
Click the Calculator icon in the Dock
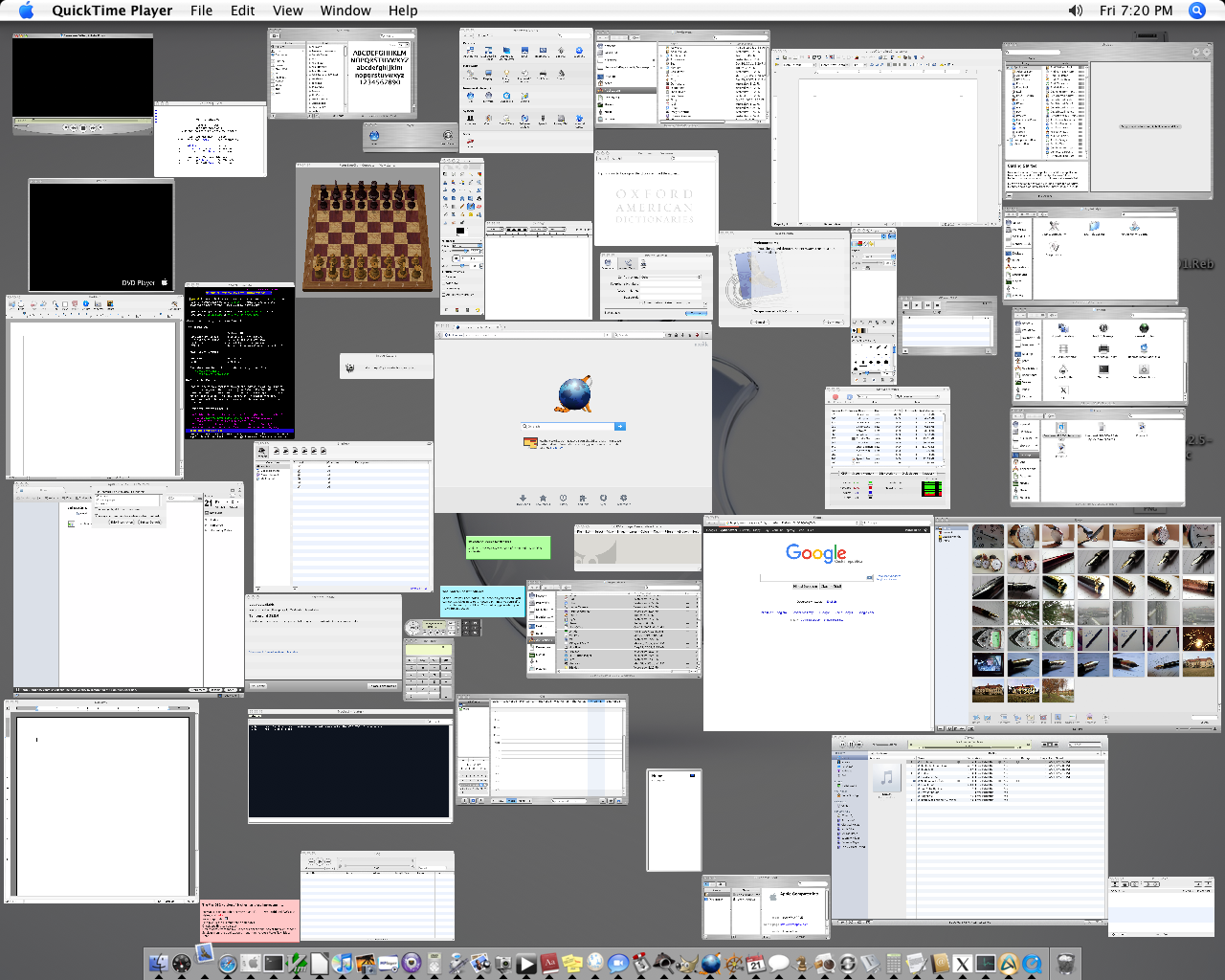click(x=894, y=964)
